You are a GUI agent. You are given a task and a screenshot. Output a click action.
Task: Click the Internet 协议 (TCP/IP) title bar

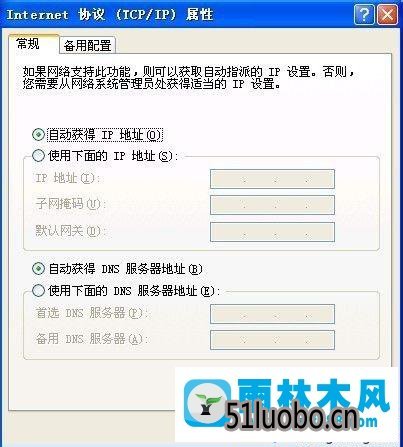(110, 15)
